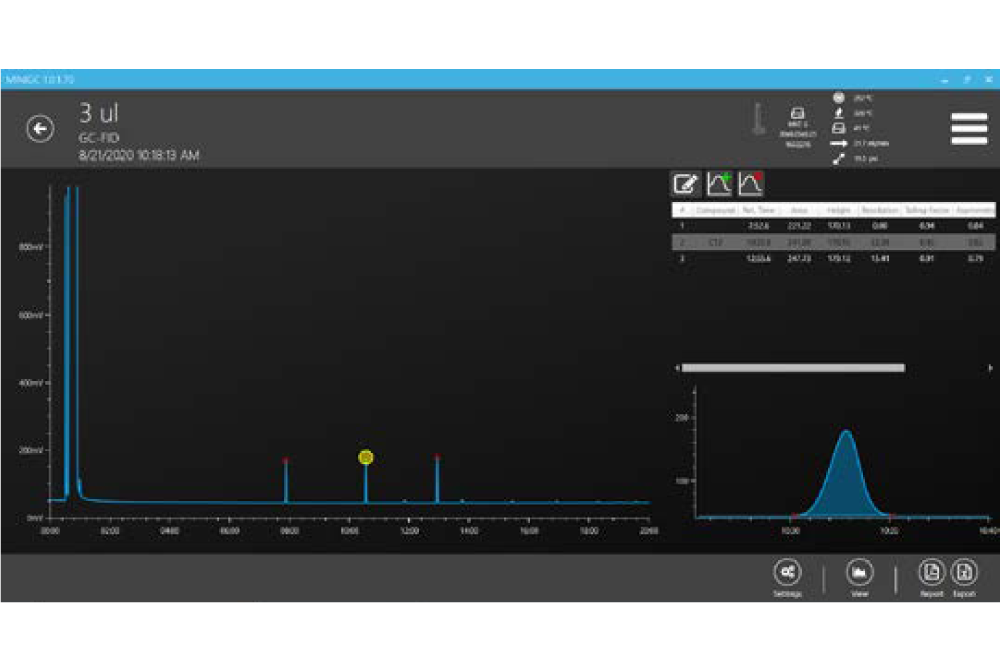Sort by Ret. Time column header
The image size is (1000, 671).
[x=759, y=210]
